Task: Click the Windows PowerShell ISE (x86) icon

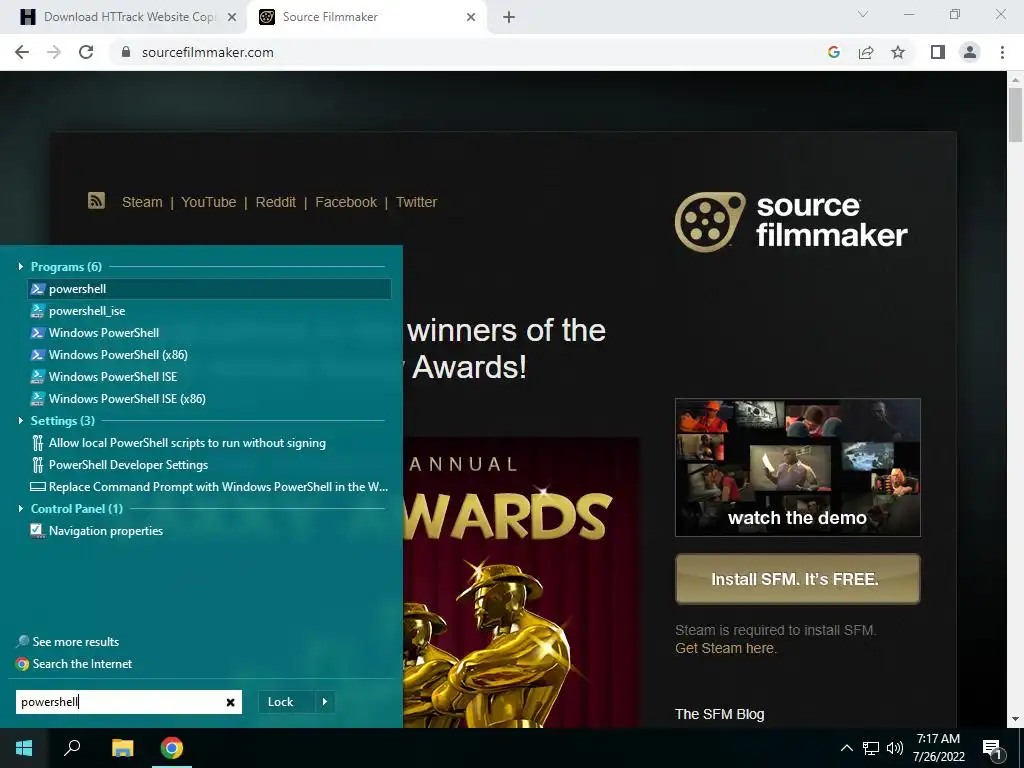Action: tap(38, 398)
